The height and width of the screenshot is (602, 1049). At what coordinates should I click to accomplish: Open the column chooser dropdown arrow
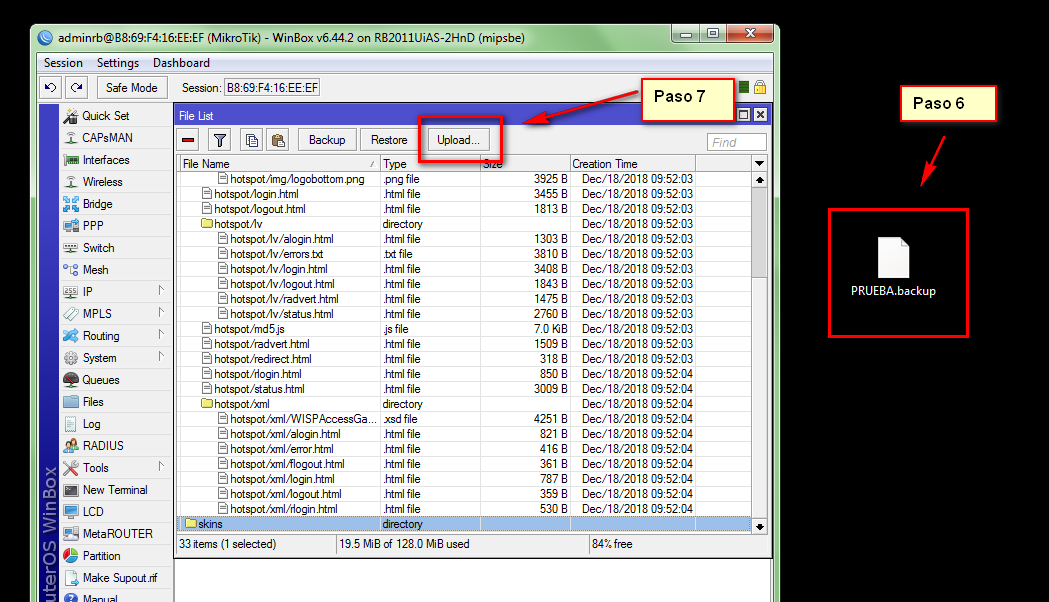(759, 163)
